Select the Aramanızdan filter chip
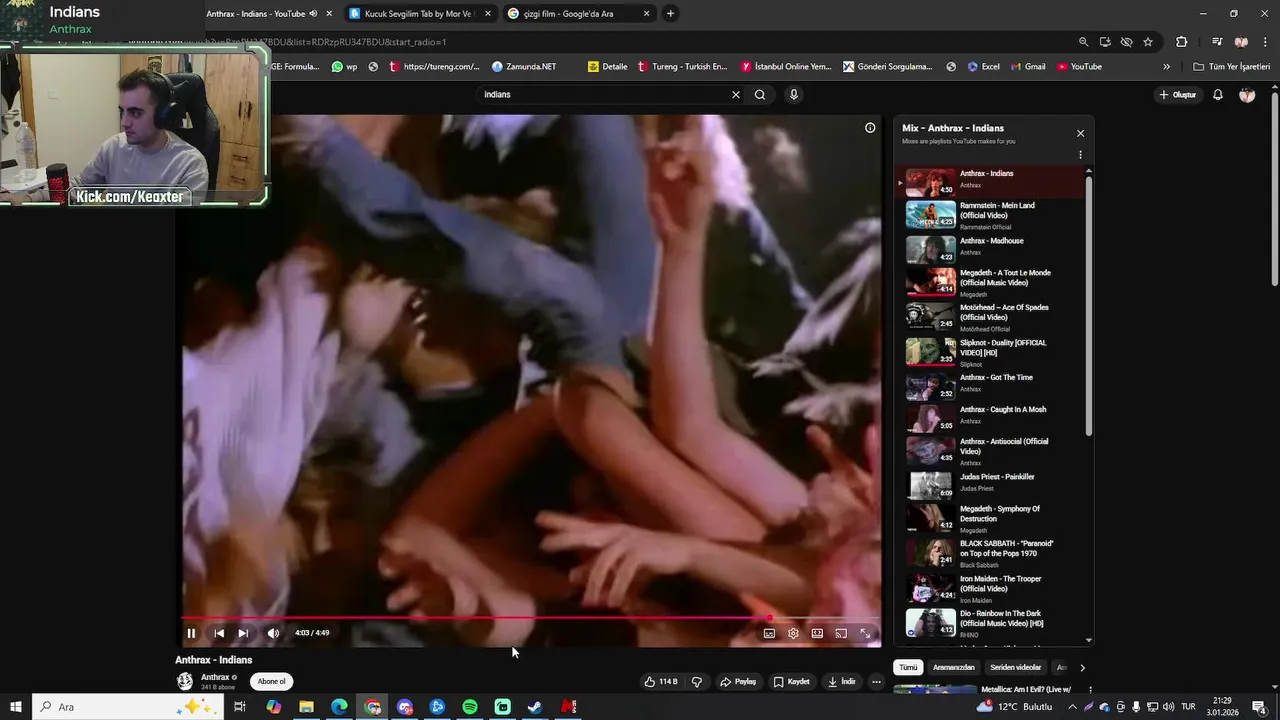The height and width of the screenshot is (720, 1280). click(x=953, y=667)
